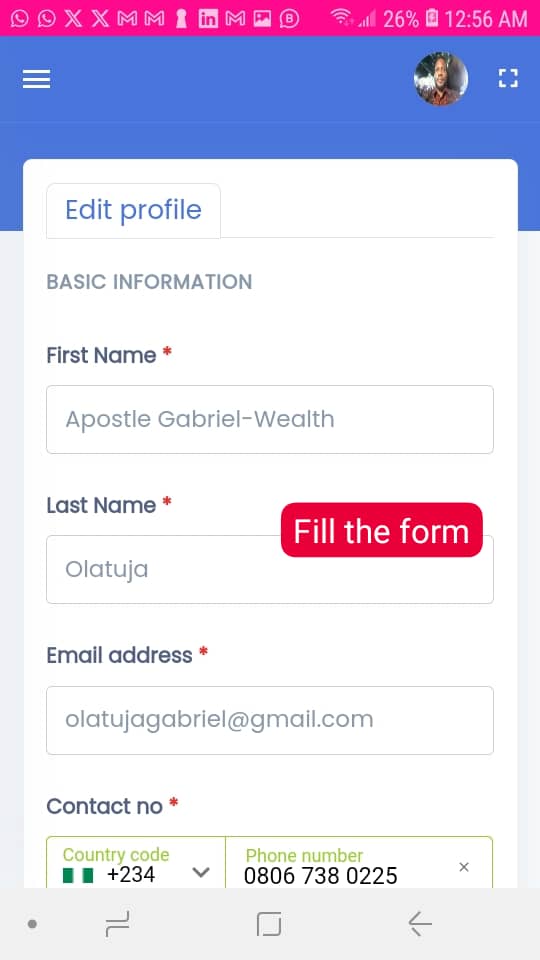Focus the First Name input field
540x960 pixels.
click(270, 419)
